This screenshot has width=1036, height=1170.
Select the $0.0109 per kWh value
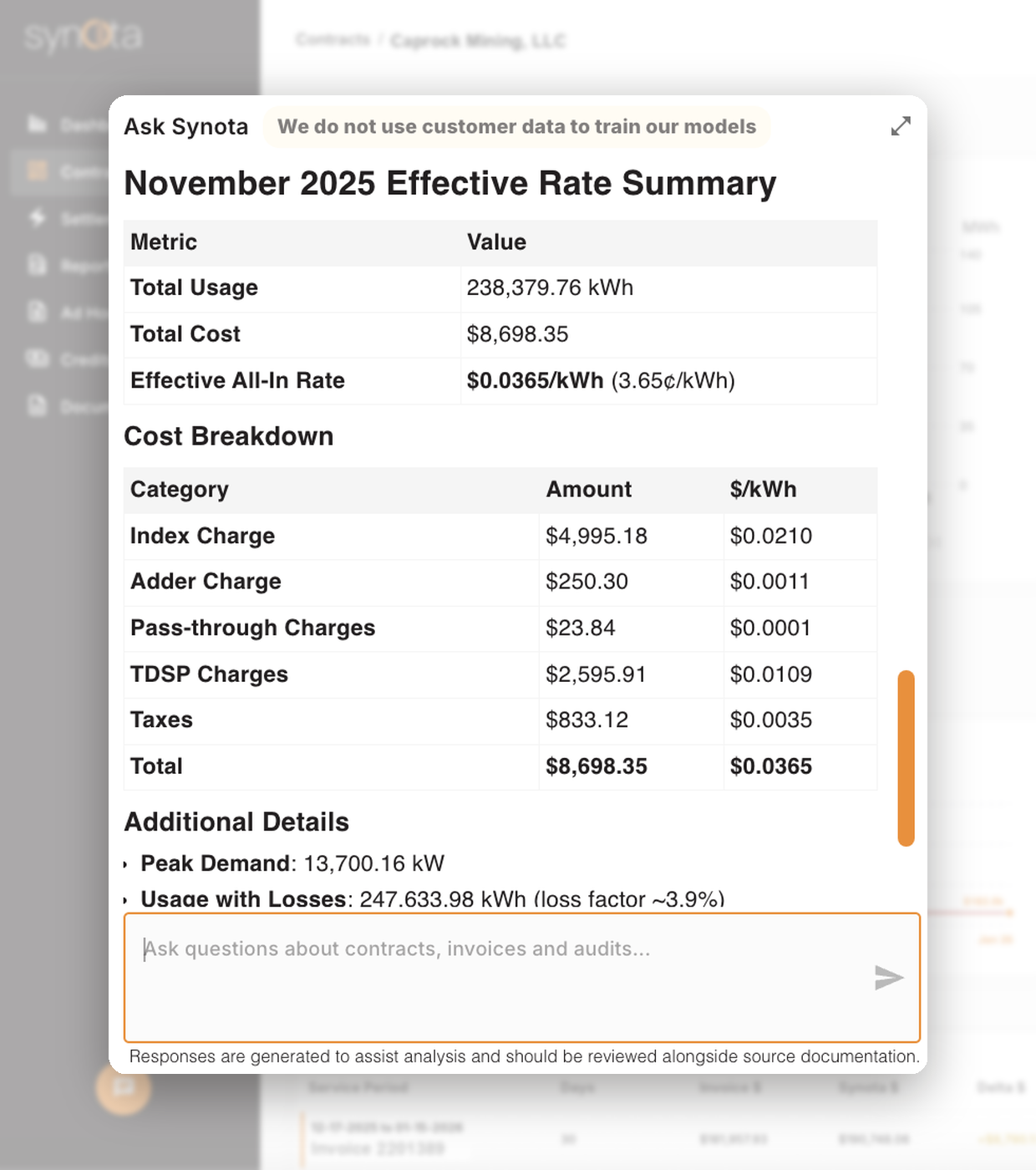click(771, 674)
